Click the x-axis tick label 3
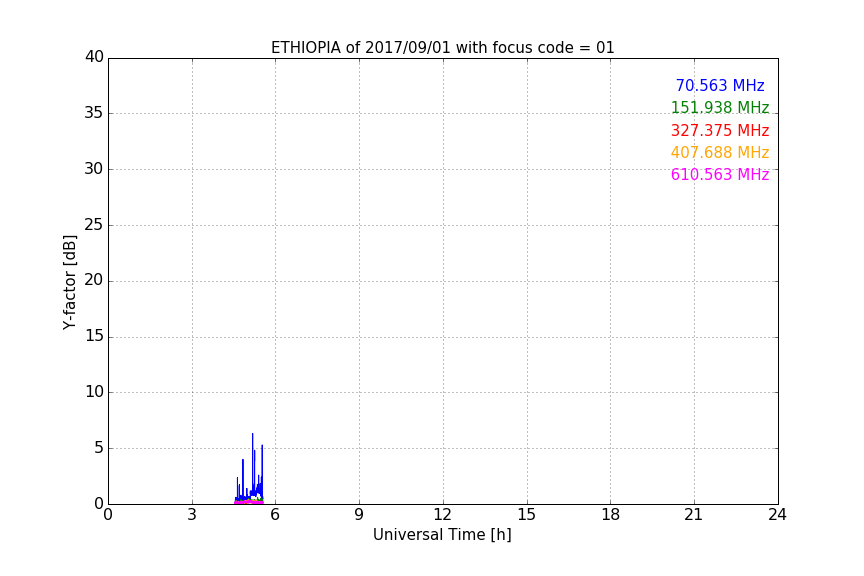864x576 pixels. click(192, 515)
